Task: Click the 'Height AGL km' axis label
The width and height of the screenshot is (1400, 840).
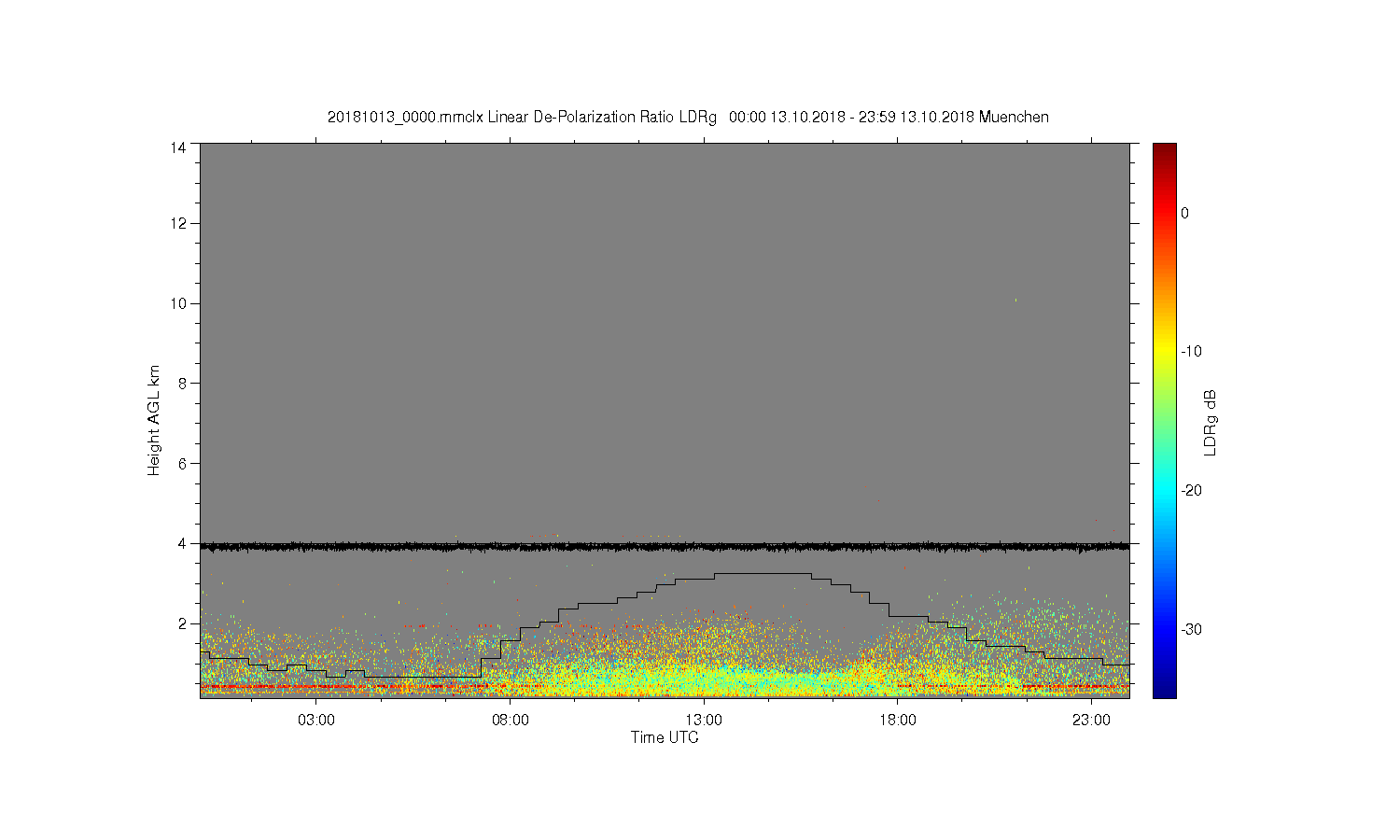Action: 154,420
